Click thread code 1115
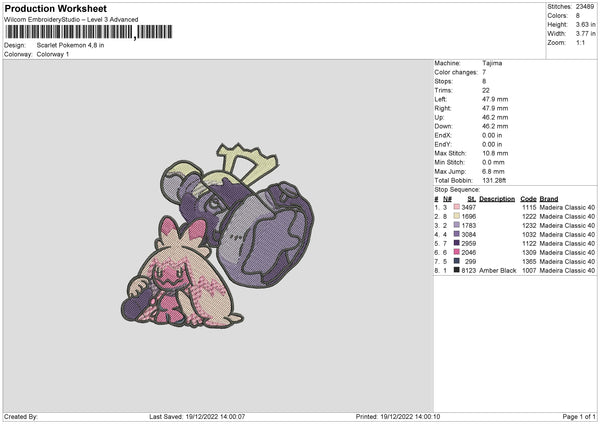The height and width of the screenshot is (424, 600). (529, 207)
